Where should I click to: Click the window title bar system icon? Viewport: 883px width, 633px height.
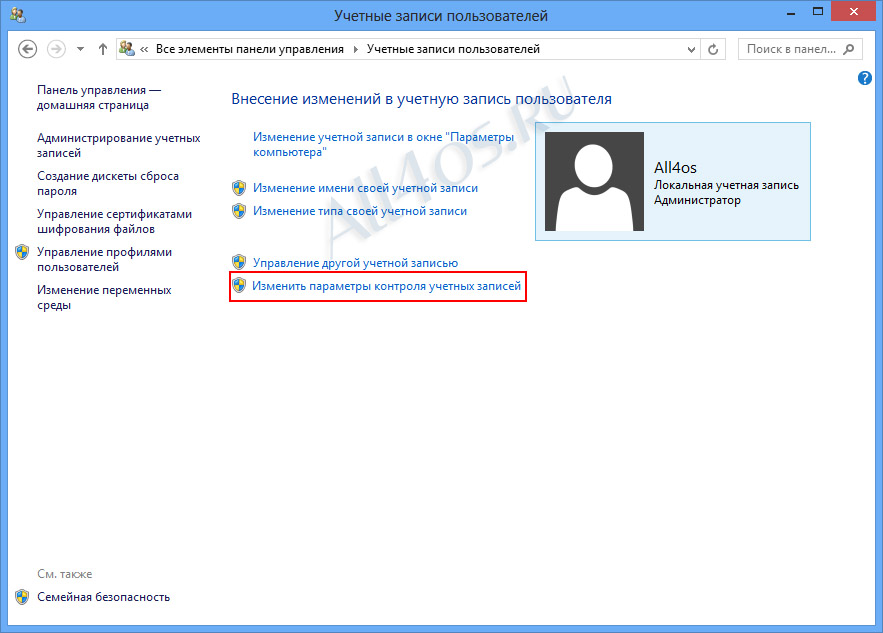18,15
